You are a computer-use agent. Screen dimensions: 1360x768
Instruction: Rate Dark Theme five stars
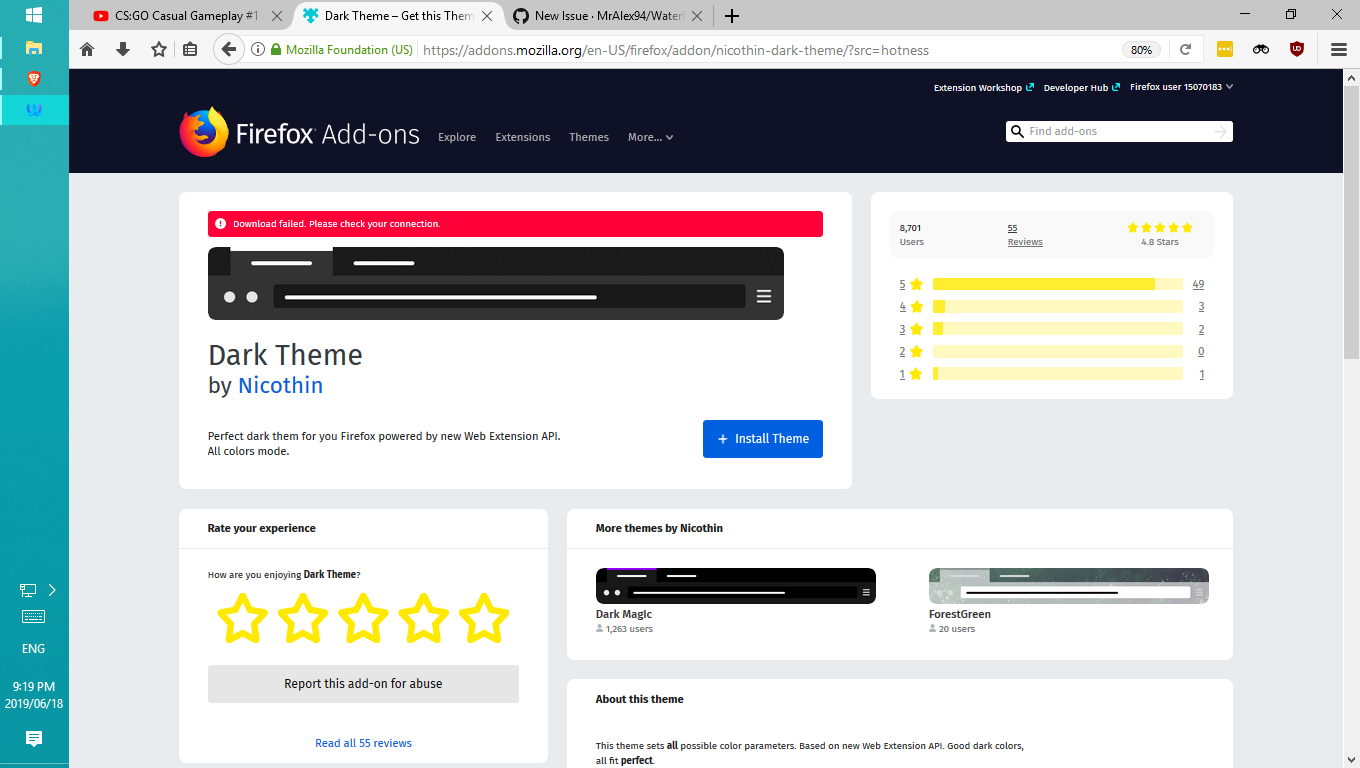[484, 618]
